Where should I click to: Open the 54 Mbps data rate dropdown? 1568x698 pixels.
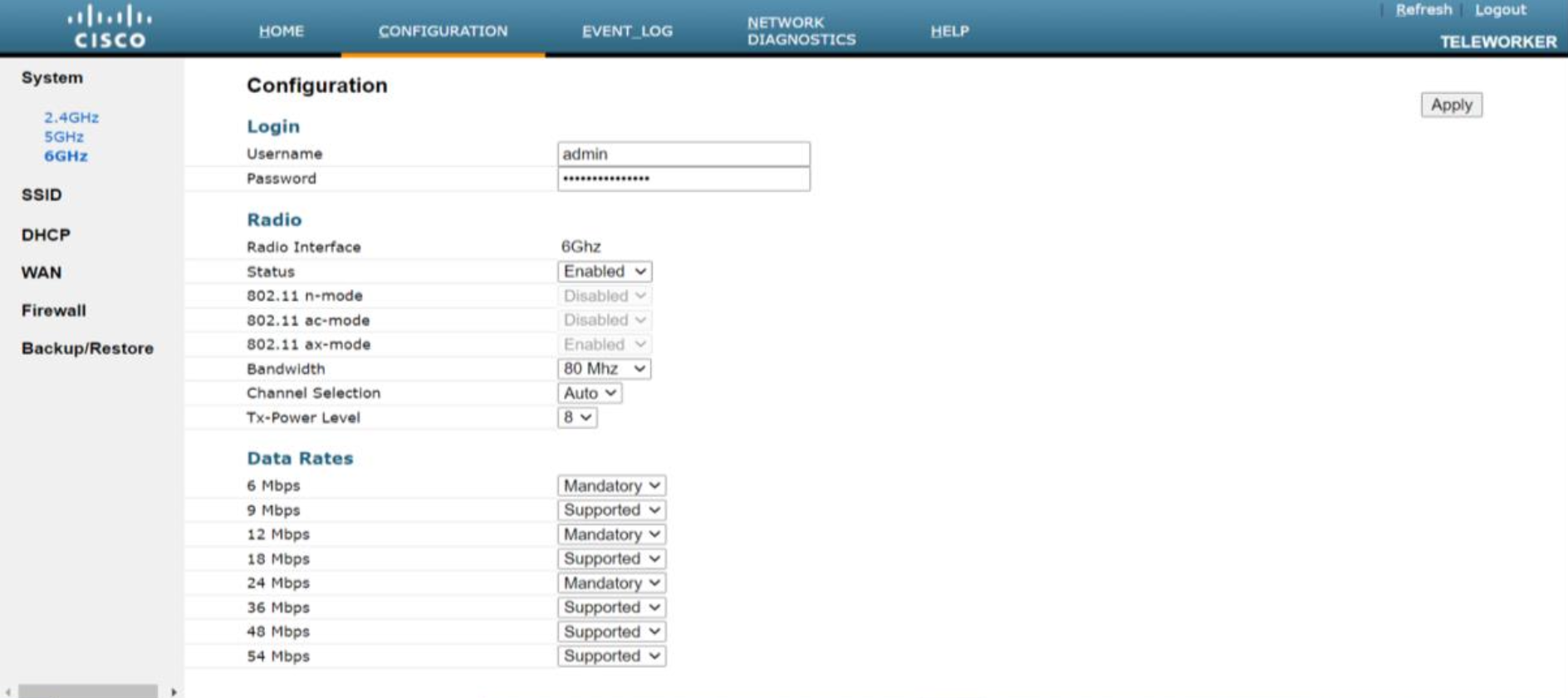(612, 656)
